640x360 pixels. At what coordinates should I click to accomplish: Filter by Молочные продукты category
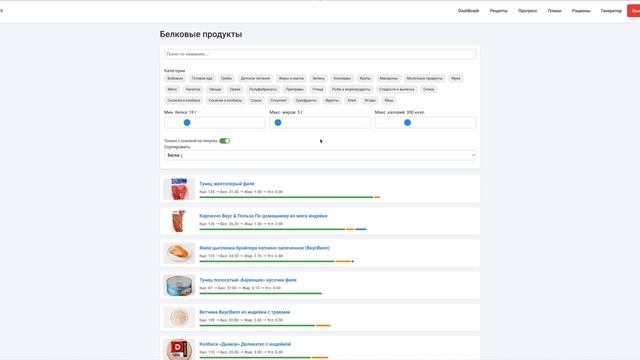click(424, 78)
